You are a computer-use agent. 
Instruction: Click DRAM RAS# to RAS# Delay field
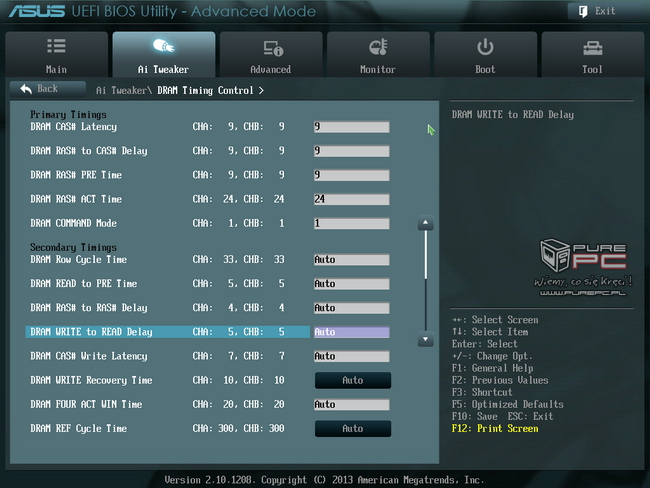352,308
